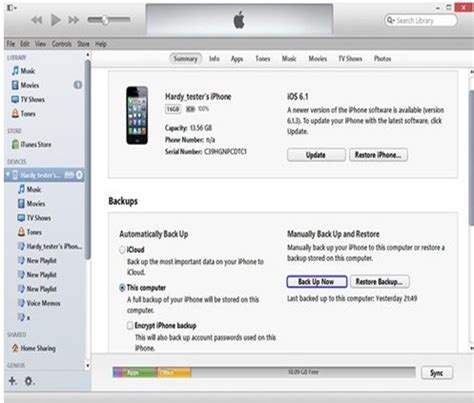Open Tones in the Library section
474x403 pixels.
[x=23, y=114]
